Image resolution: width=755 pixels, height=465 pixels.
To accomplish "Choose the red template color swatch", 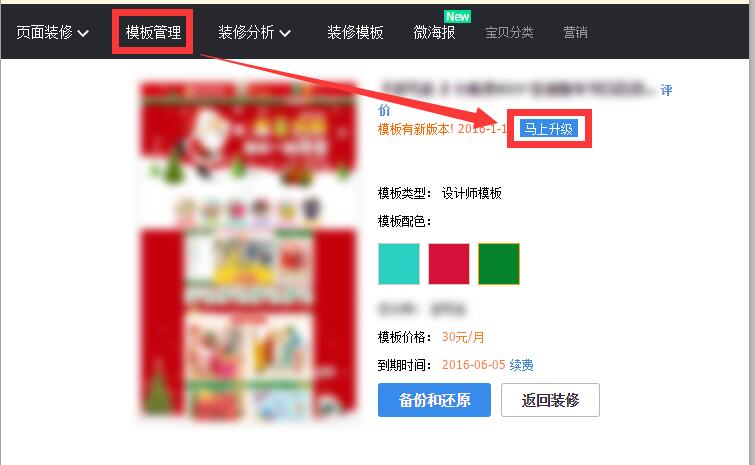I will pos(449,264).
